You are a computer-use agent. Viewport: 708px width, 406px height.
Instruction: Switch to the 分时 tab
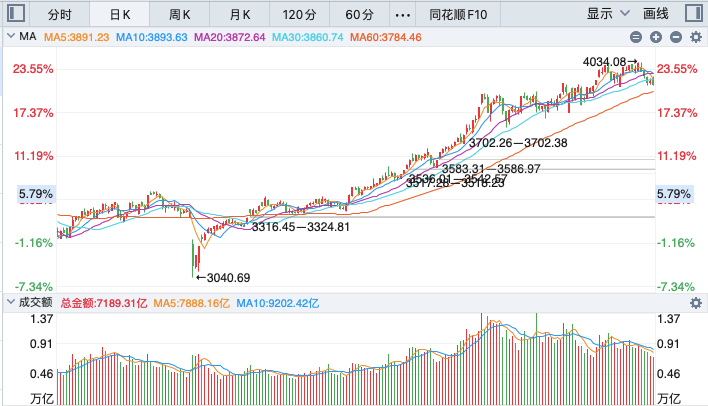[x=60, y=14]
